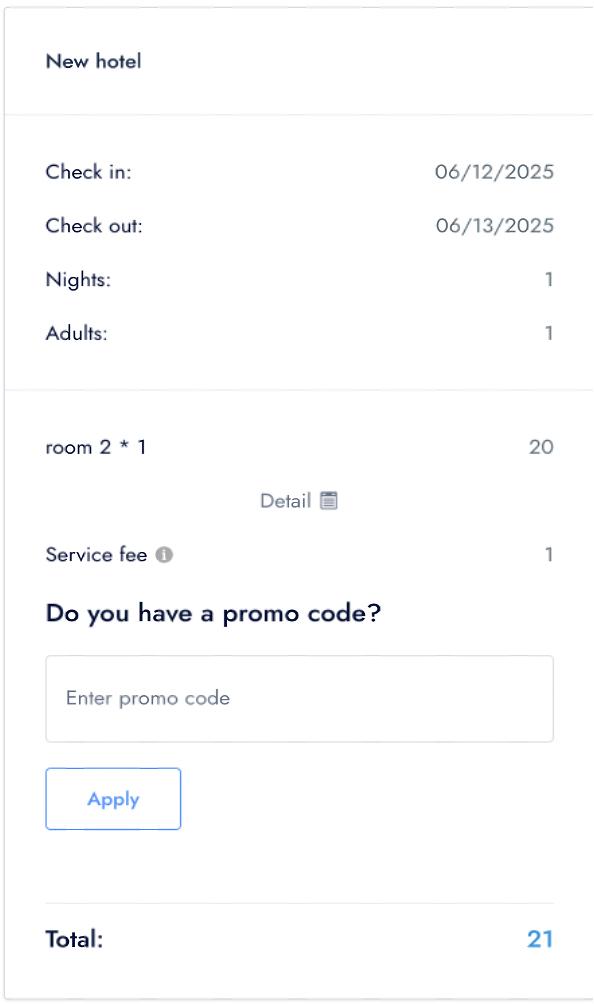The width and height of the screenshot is (594, 1004).
Task: Focus the Enter promo code field
Action: click(x=300, y=699)
